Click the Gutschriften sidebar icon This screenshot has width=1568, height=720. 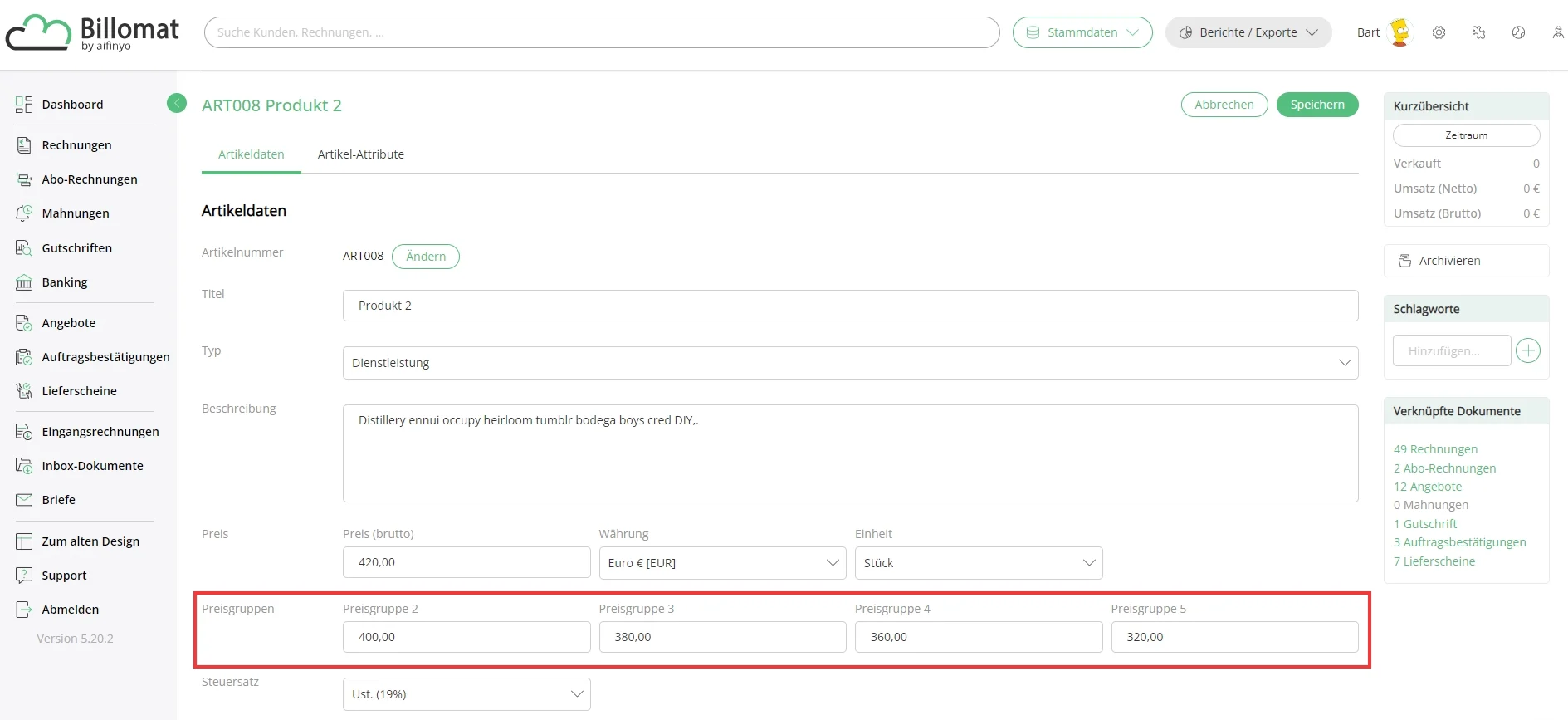24,248
